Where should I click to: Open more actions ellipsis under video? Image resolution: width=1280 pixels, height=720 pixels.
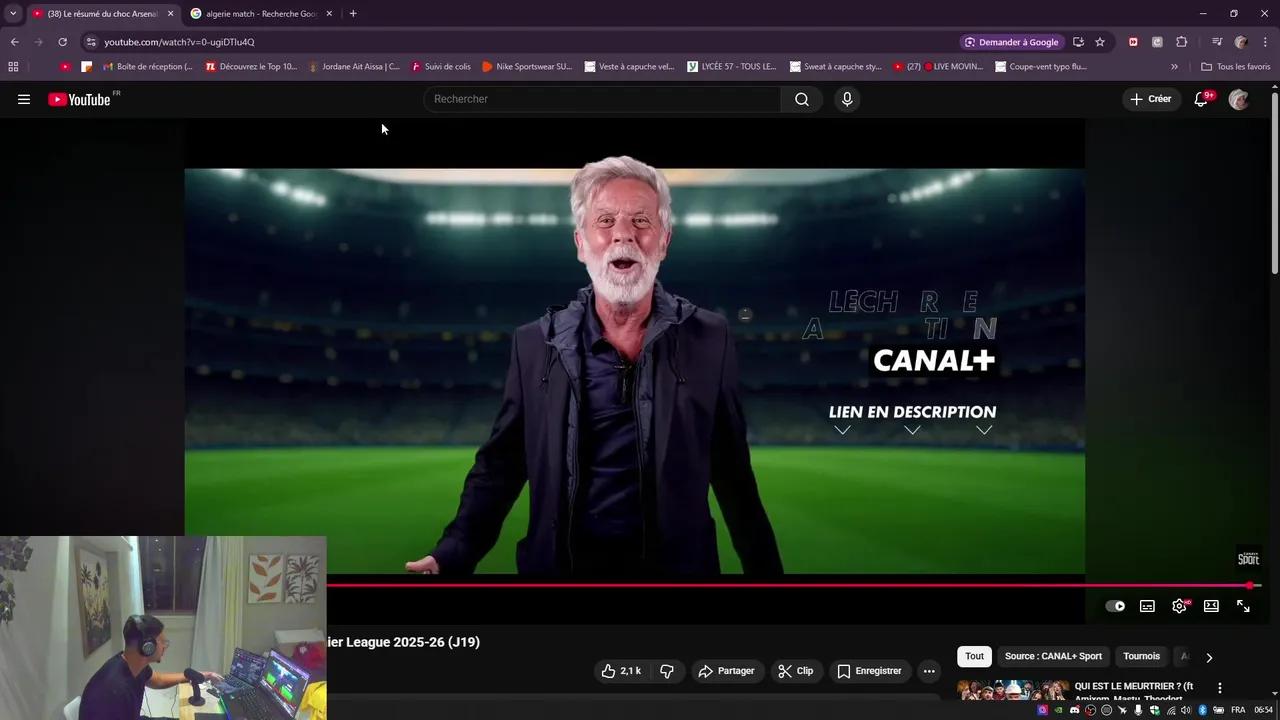click(929, 671)
